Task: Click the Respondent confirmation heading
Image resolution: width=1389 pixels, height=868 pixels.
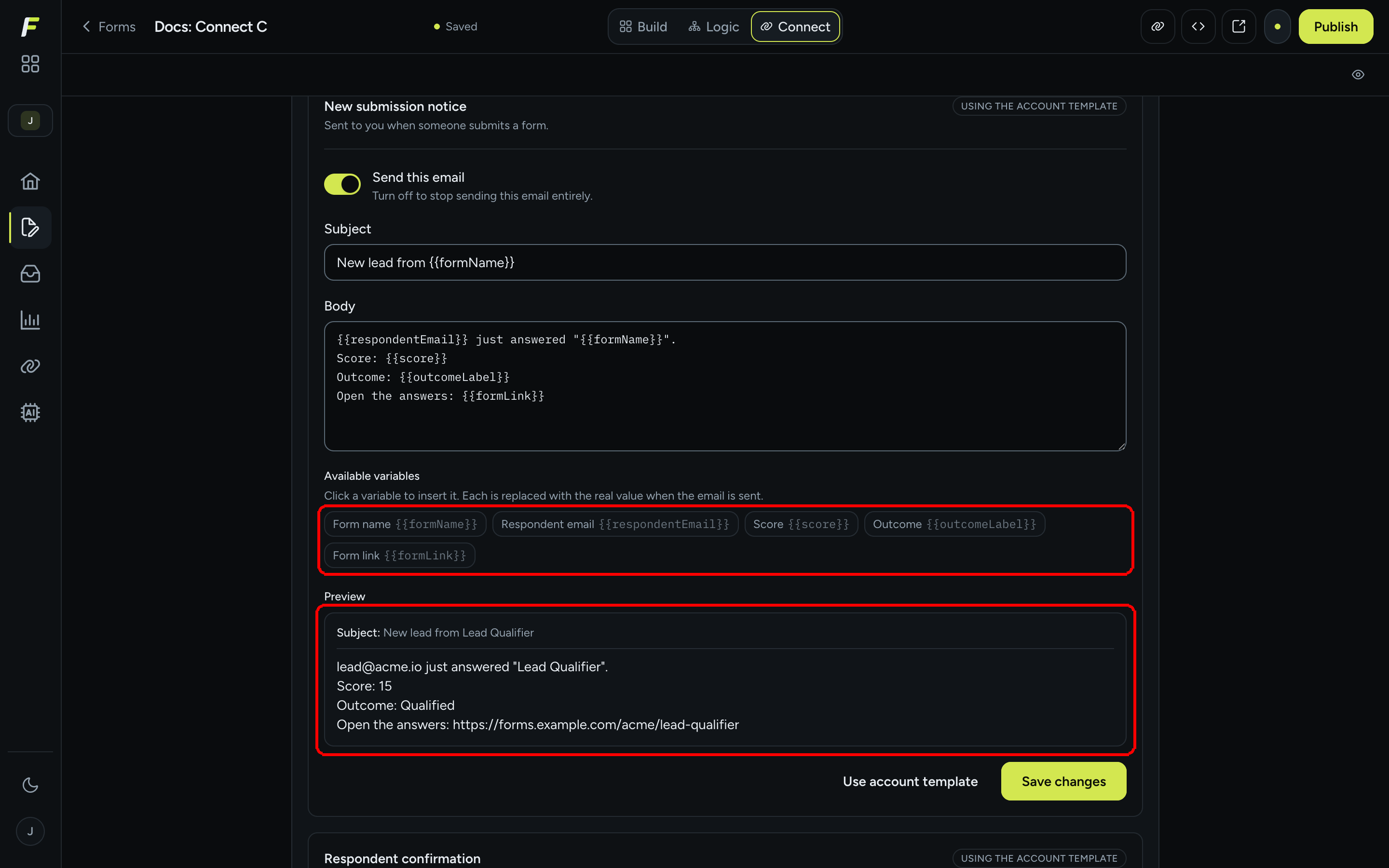Action: (x=402, y=858)
